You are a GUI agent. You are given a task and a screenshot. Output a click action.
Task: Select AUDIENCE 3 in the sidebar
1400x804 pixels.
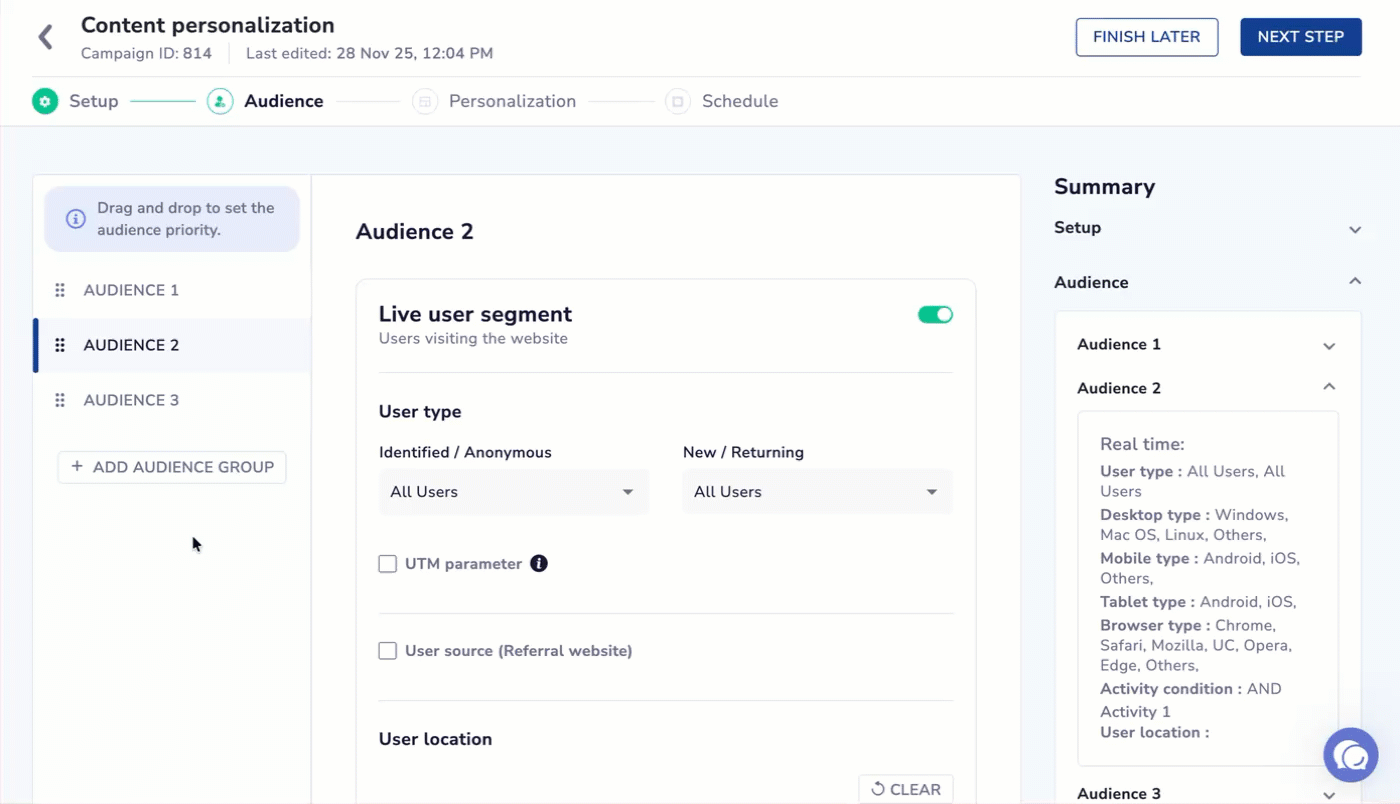point(131,399)
